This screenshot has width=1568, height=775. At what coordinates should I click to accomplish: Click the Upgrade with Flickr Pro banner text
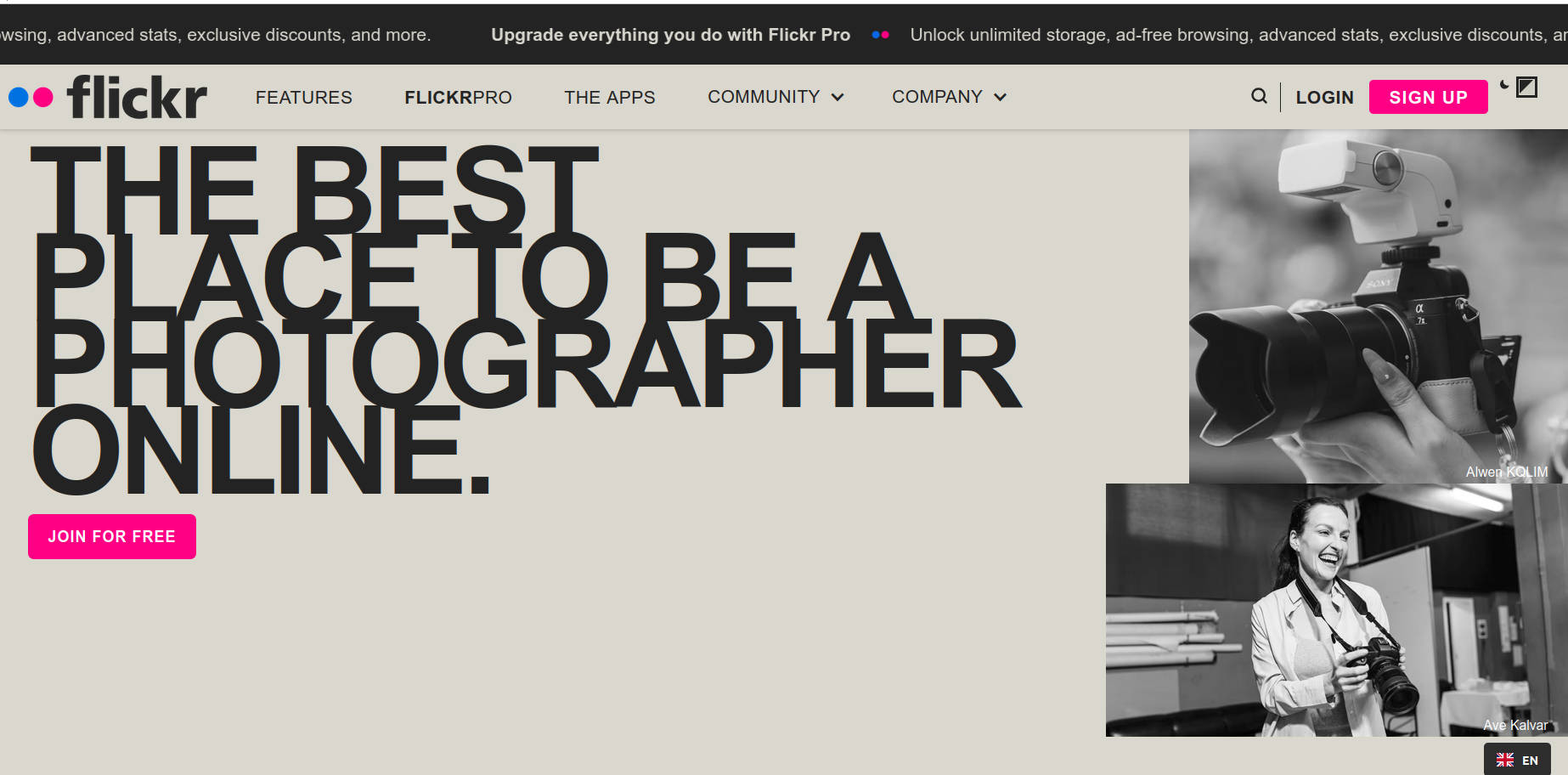[x=670, y=35]
